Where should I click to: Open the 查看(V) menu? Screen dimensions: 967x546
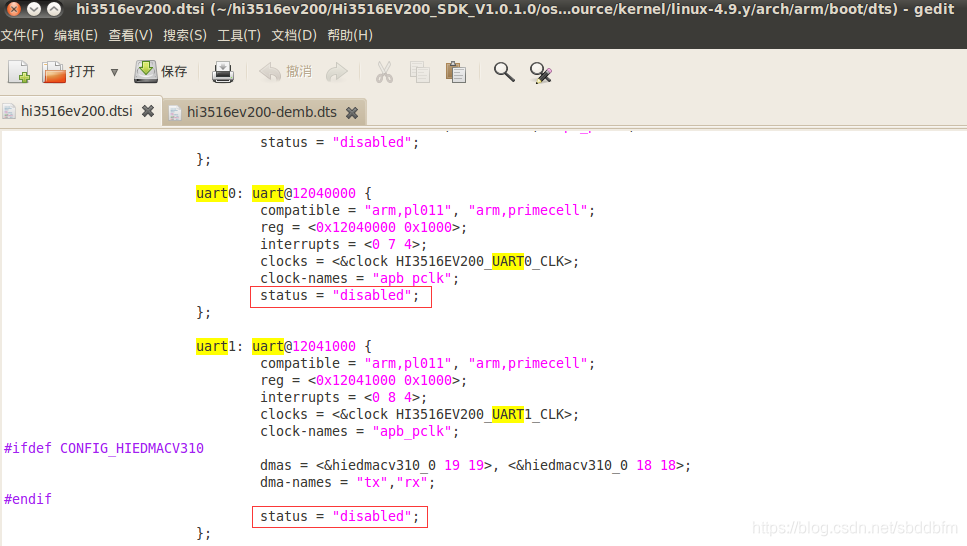click(130, 35)
